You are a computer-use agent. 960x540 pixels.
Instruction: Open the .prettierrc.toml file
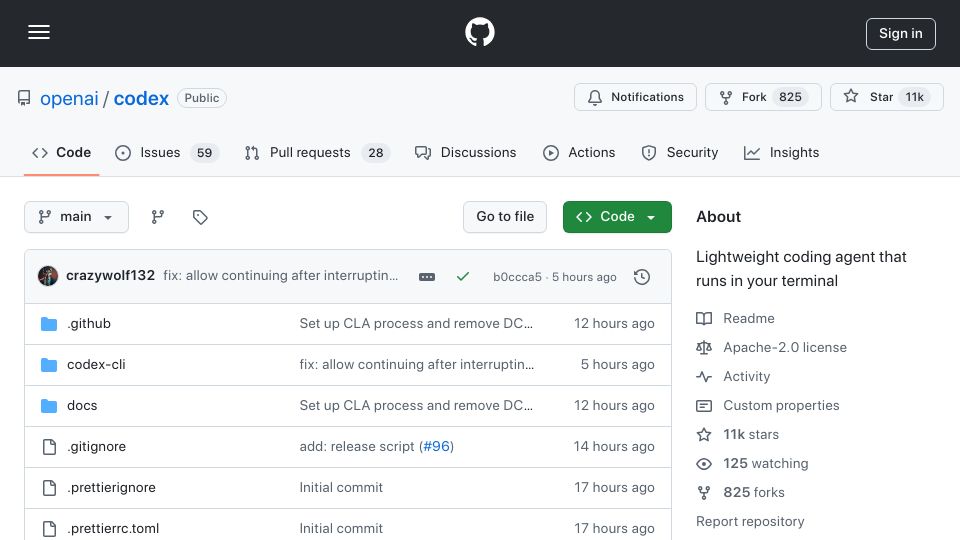[113, 528]
